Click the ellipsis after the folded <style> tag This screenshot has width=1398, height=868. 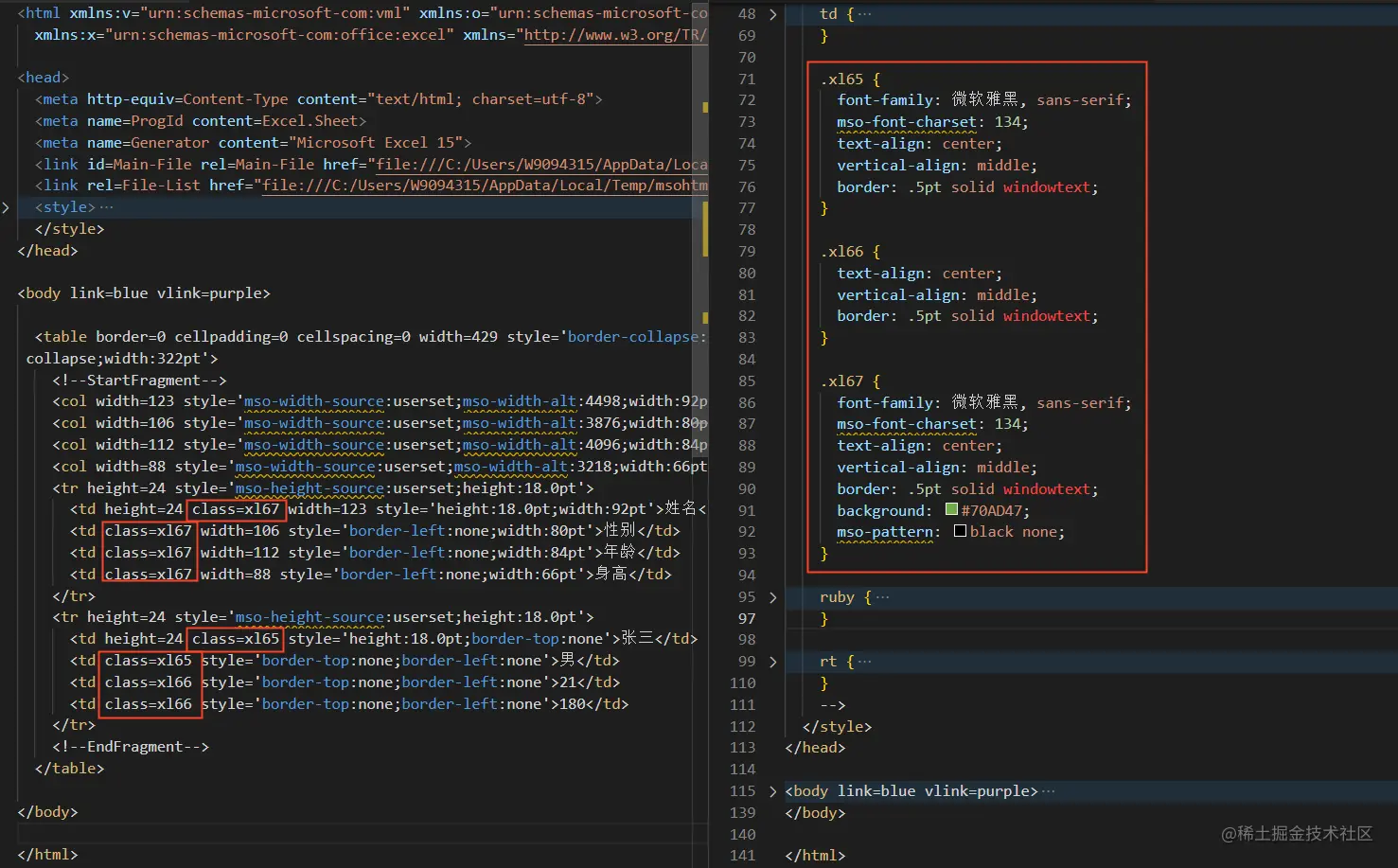pyautogui.click(x=106, y=207)
